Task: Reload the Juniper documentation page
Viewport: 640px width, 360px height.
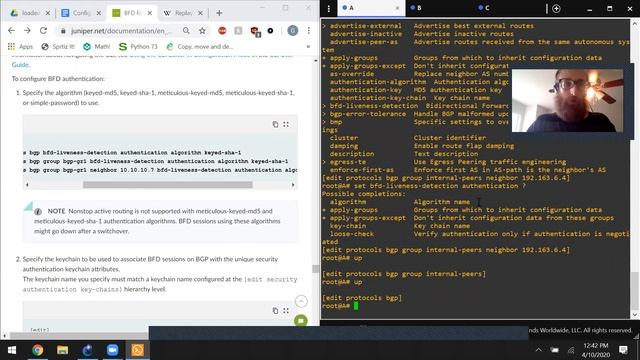Action: [x=43, y=31]
